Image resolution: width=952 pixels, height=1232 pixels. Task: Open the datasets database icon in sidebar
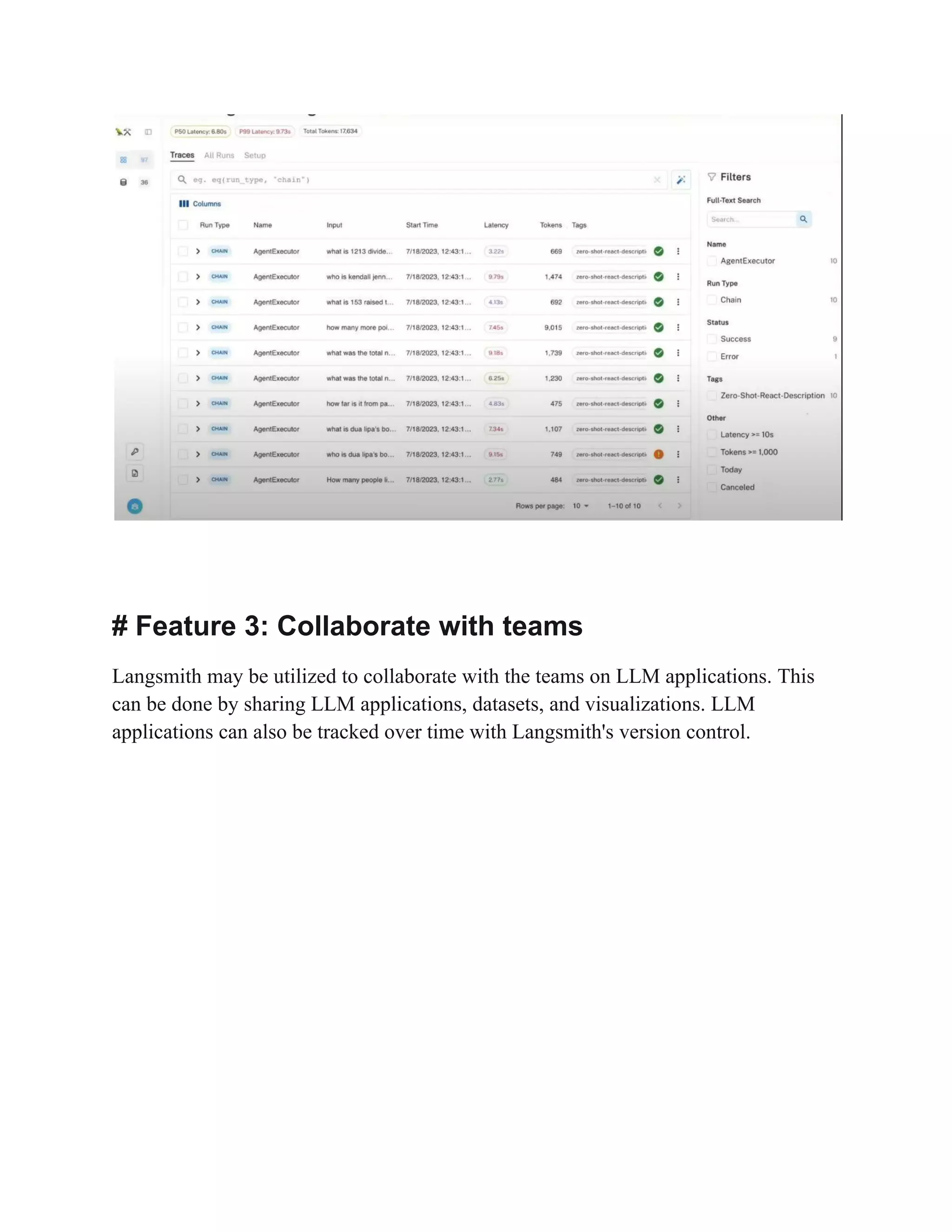pyautogui.click(x=124, y=182)
